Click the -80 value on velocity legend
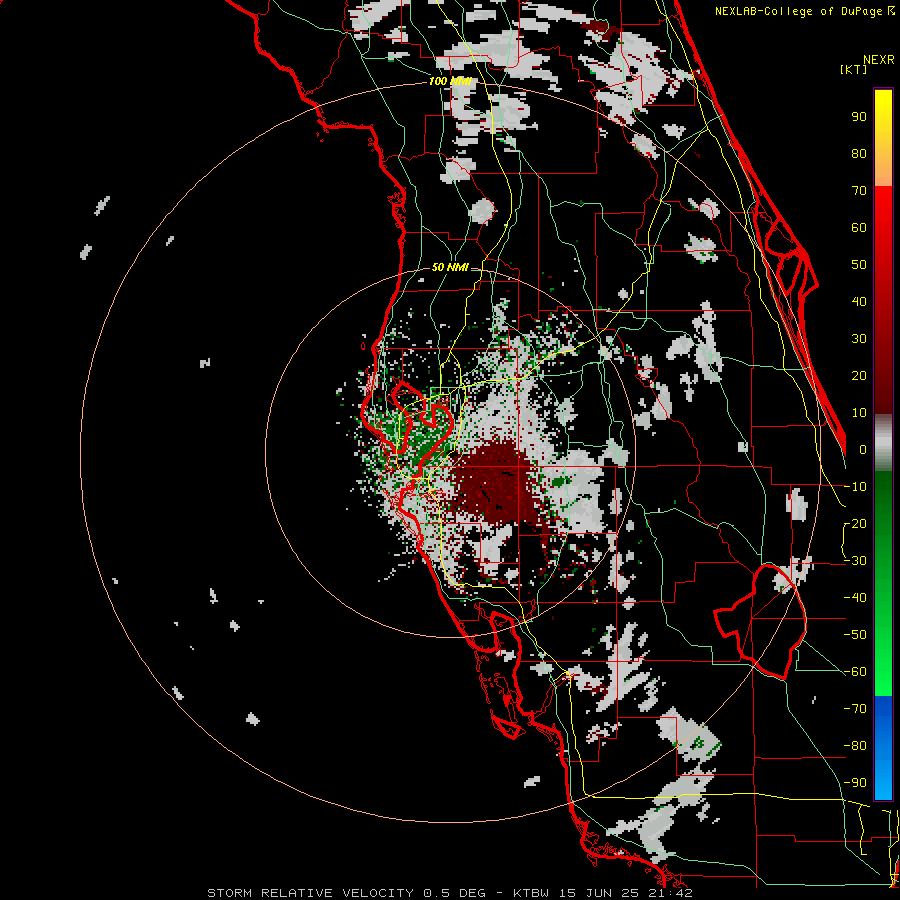900x900 pixels. pyautogui.click(x=855, y=746)
